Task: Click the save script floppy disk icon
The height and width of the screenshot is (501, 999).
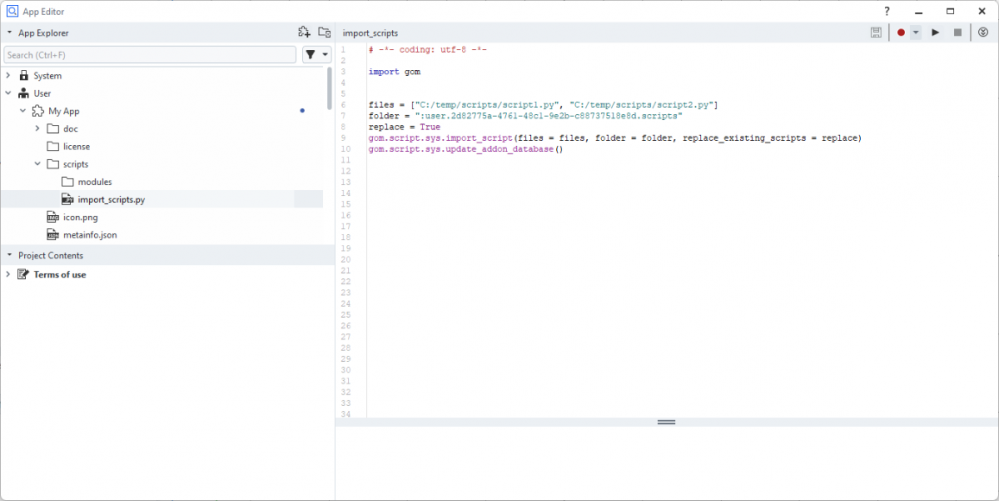Action: coord(877,33)
